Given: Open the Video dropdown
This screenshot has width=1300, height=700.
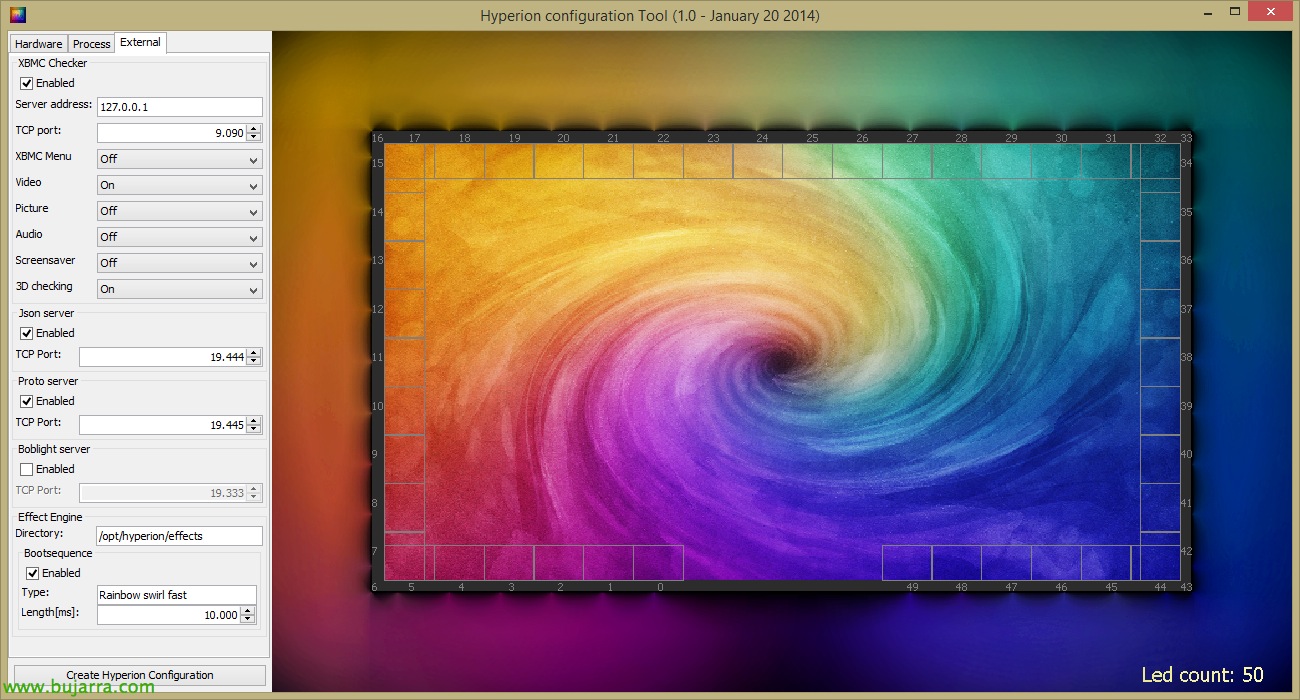Looking at the screenshot, I should 180,185.
